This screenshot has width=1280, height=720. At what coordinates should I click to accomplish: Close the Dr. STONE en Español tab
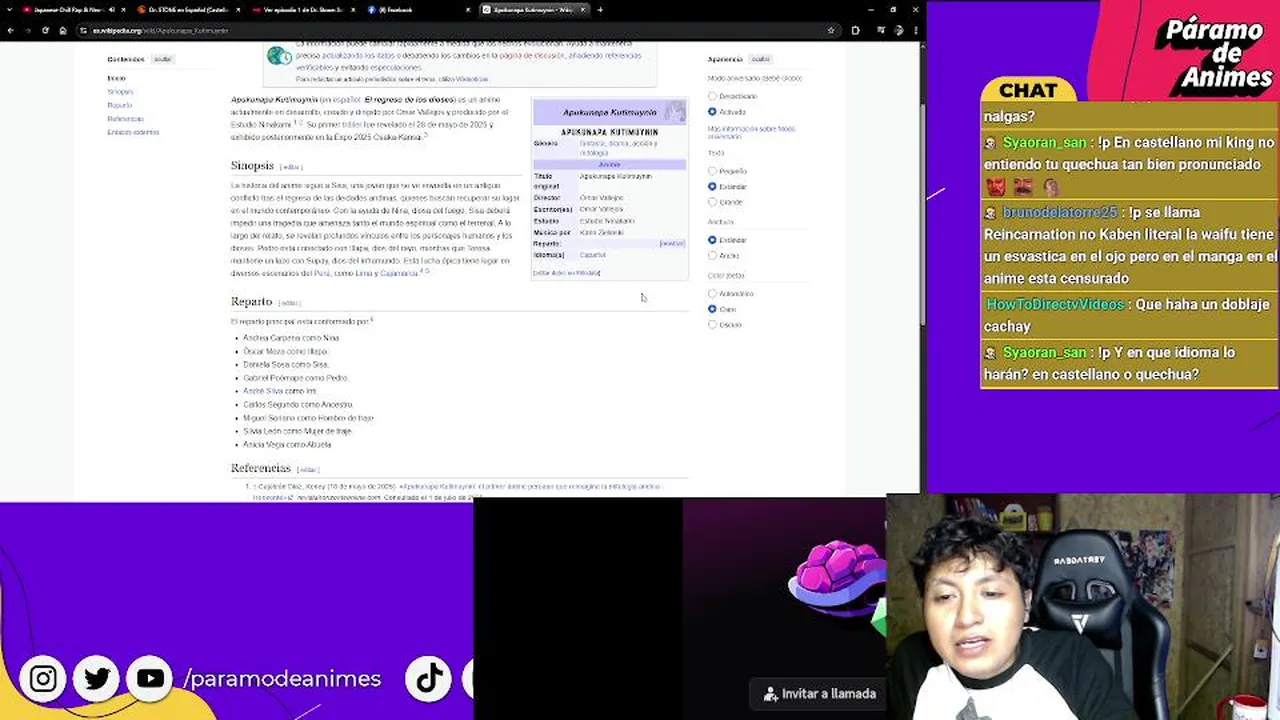click(238, 10)
